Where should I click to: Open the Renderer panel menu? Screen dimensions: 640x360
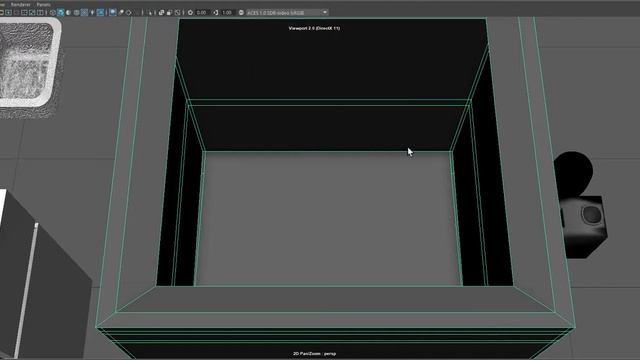pos(20,4)
